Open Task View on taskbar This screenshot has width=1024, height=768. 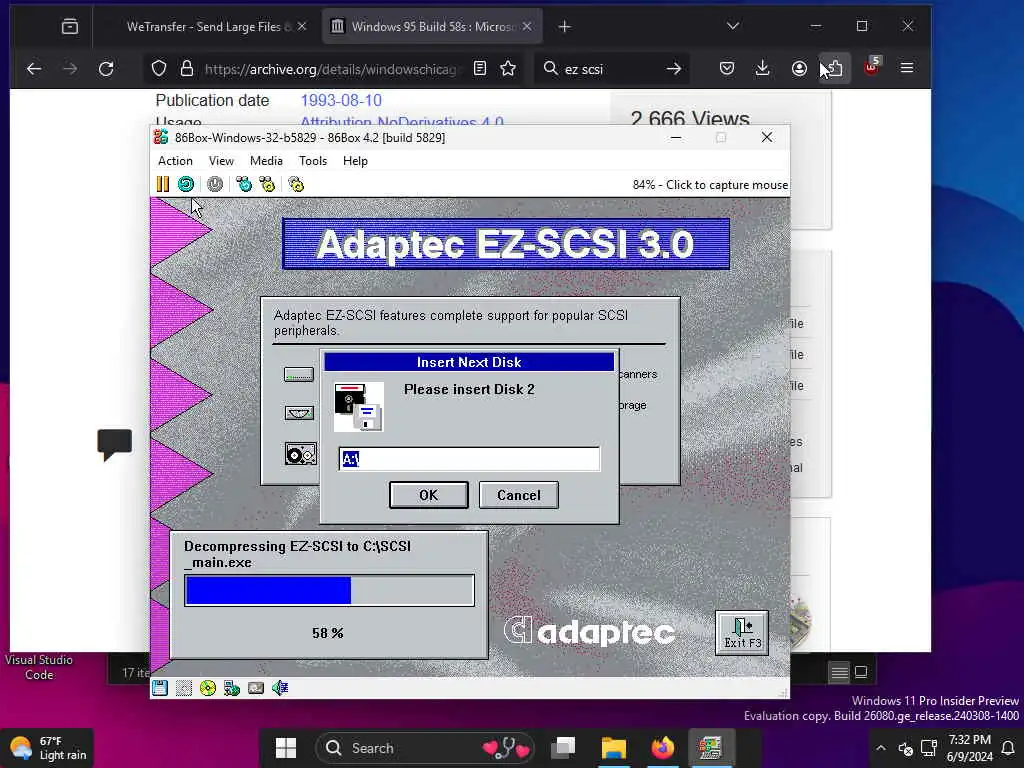[563, 747]
